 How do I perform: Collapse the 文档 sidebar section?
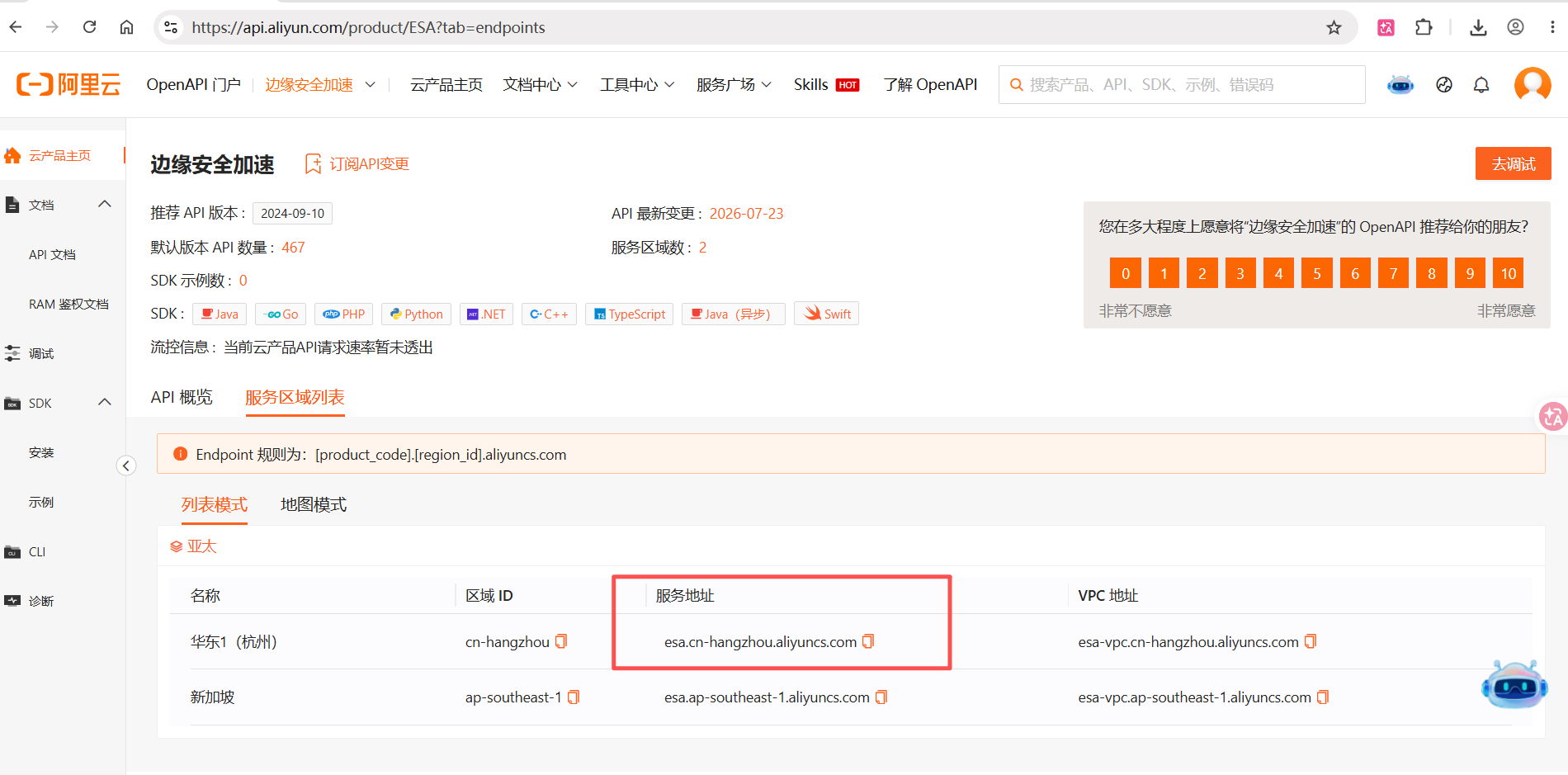tap(105, 204)
